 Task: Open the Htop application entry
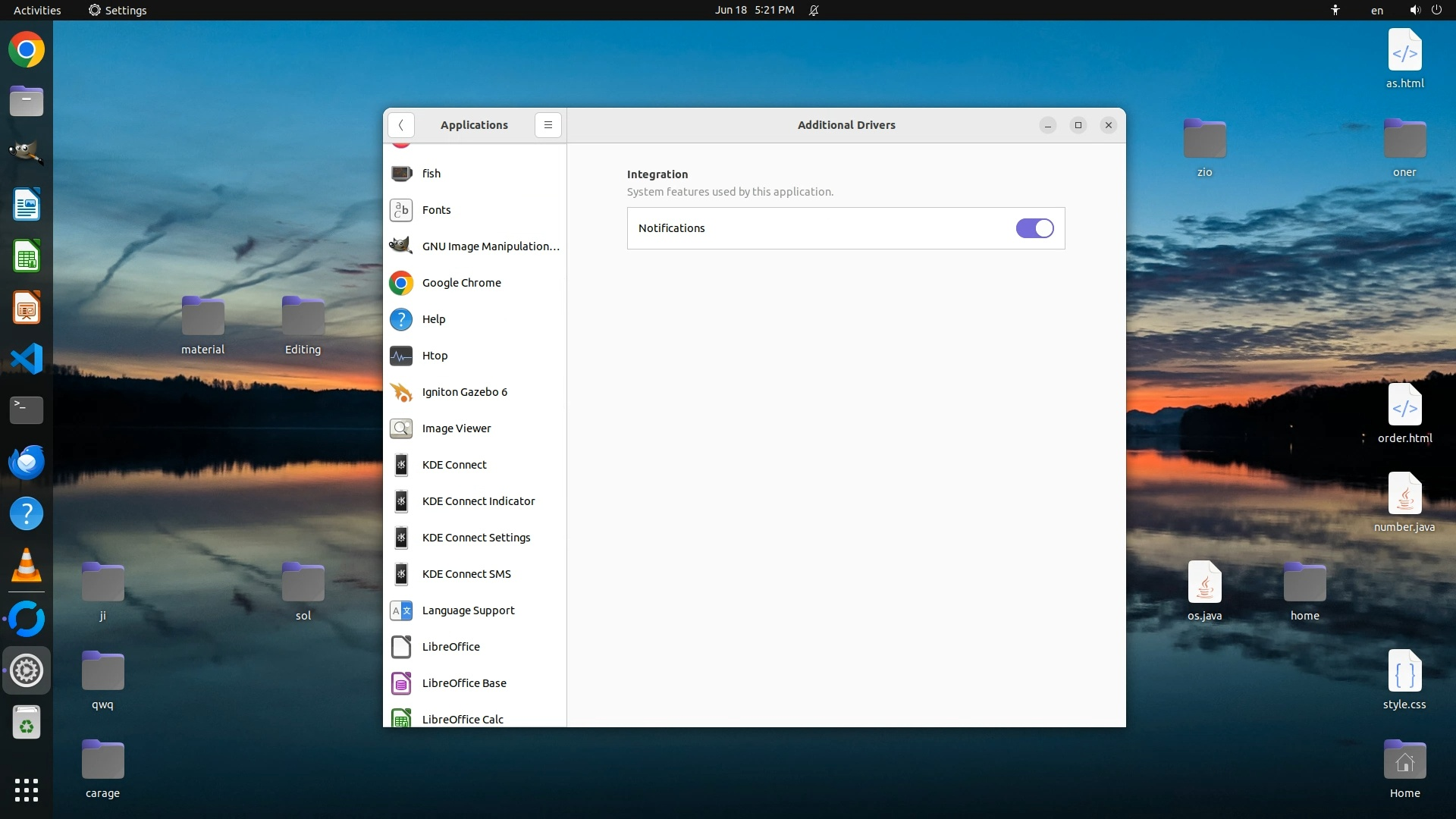click(x=435, y=356)
